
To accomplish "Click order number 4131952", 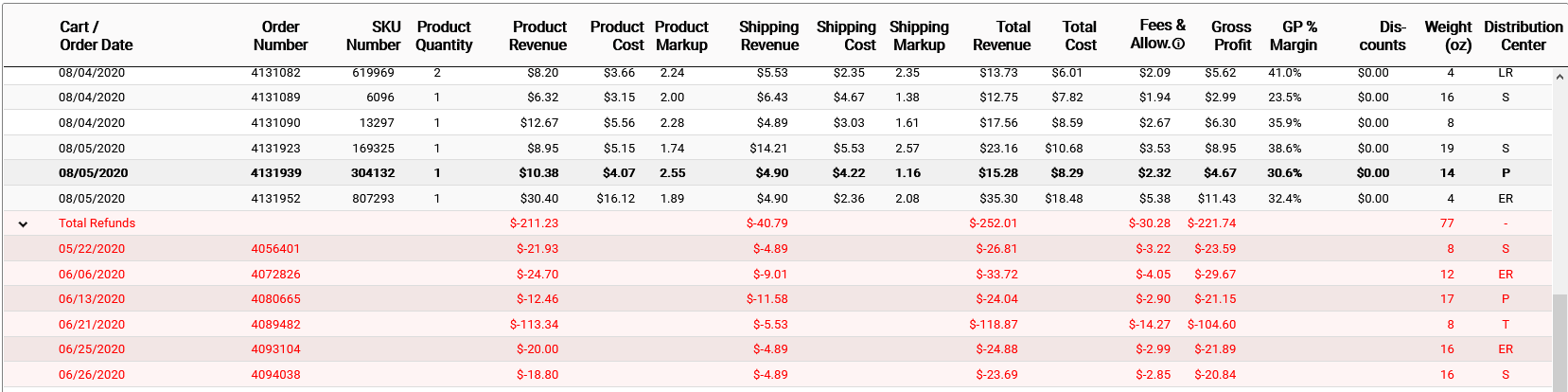I will [x=275, y=199].
